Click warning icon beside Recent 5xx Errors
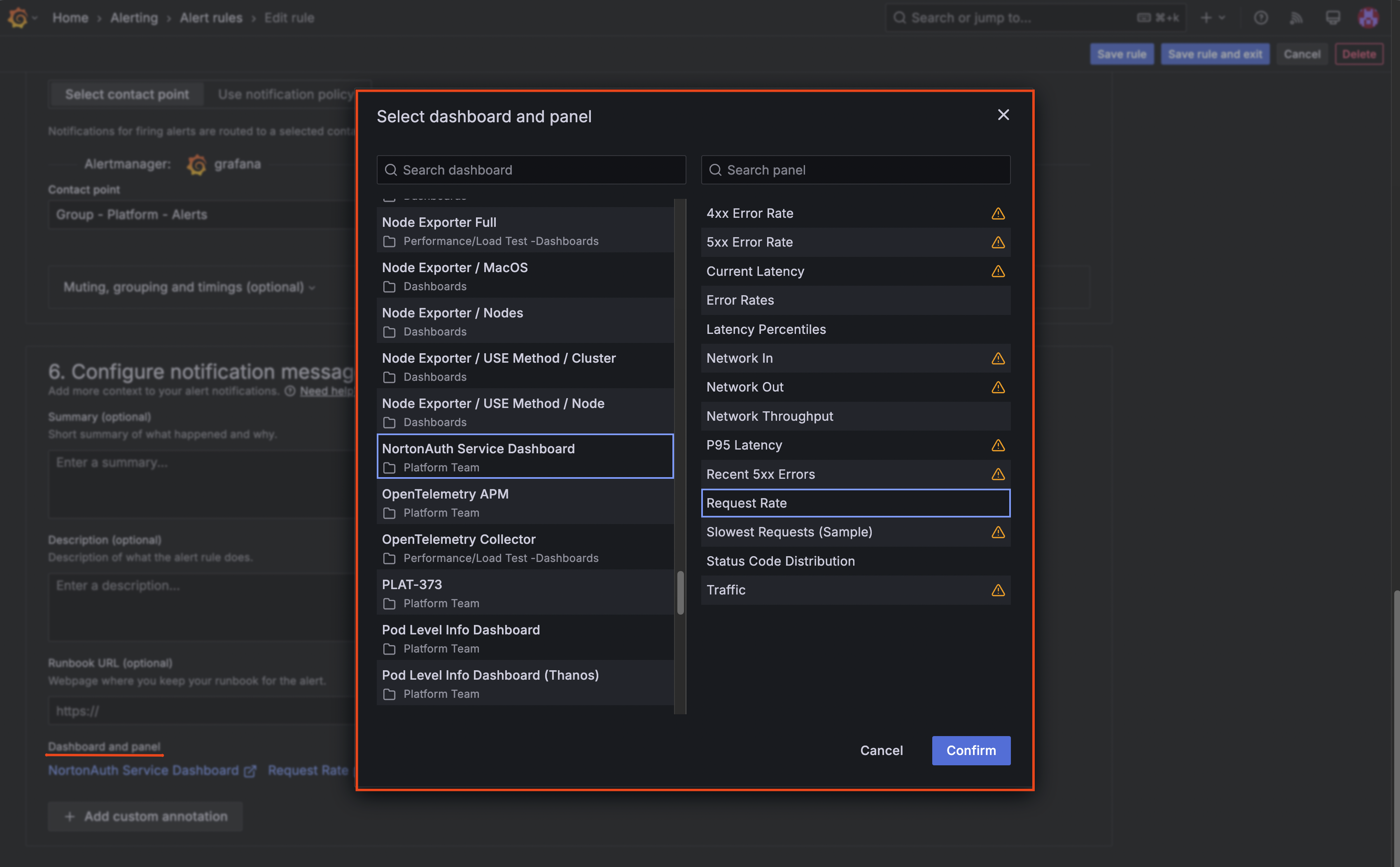 pyautogui.click(x=998, y=474)
